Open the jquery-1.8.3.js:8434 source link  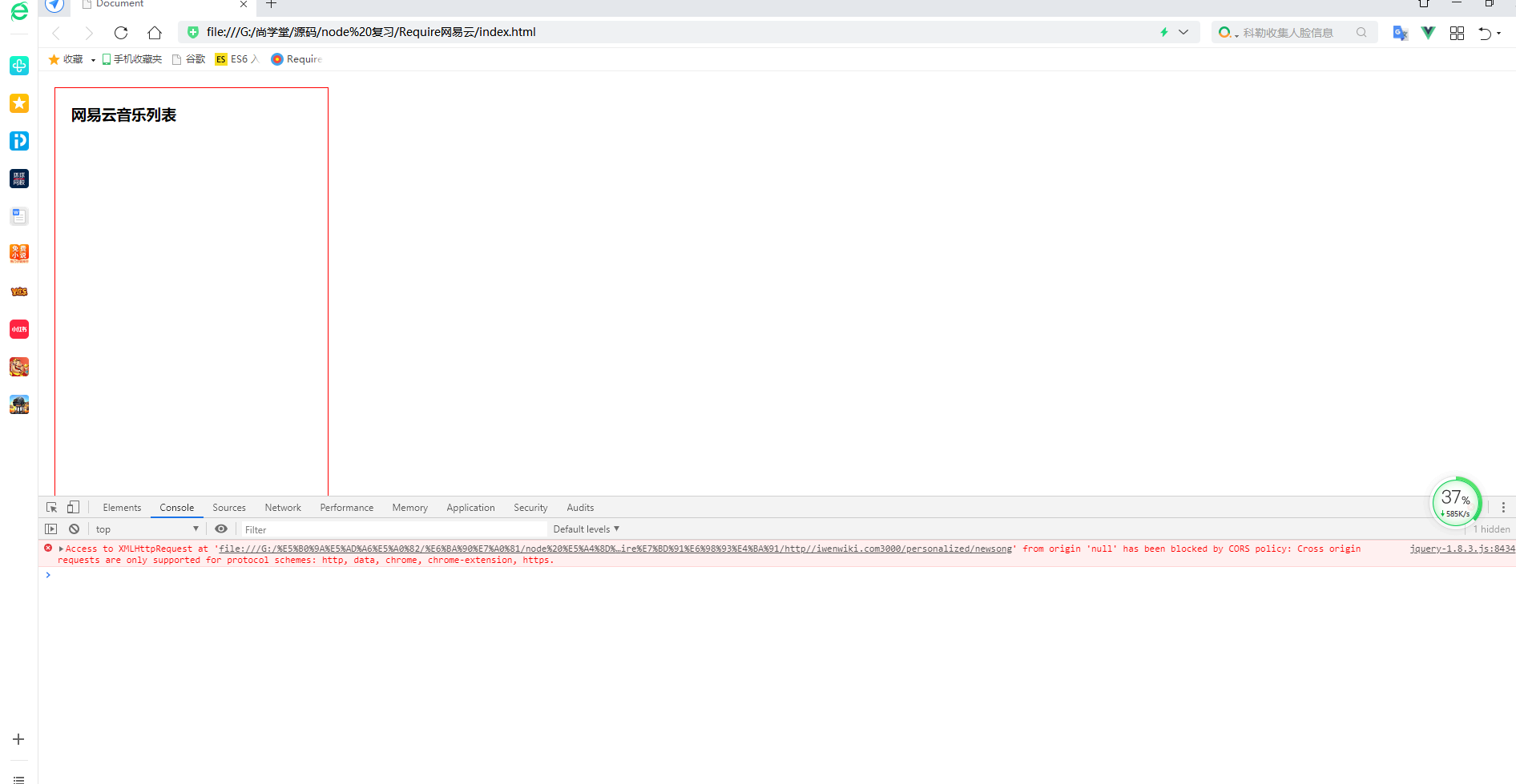click(x=1462, y=549)
